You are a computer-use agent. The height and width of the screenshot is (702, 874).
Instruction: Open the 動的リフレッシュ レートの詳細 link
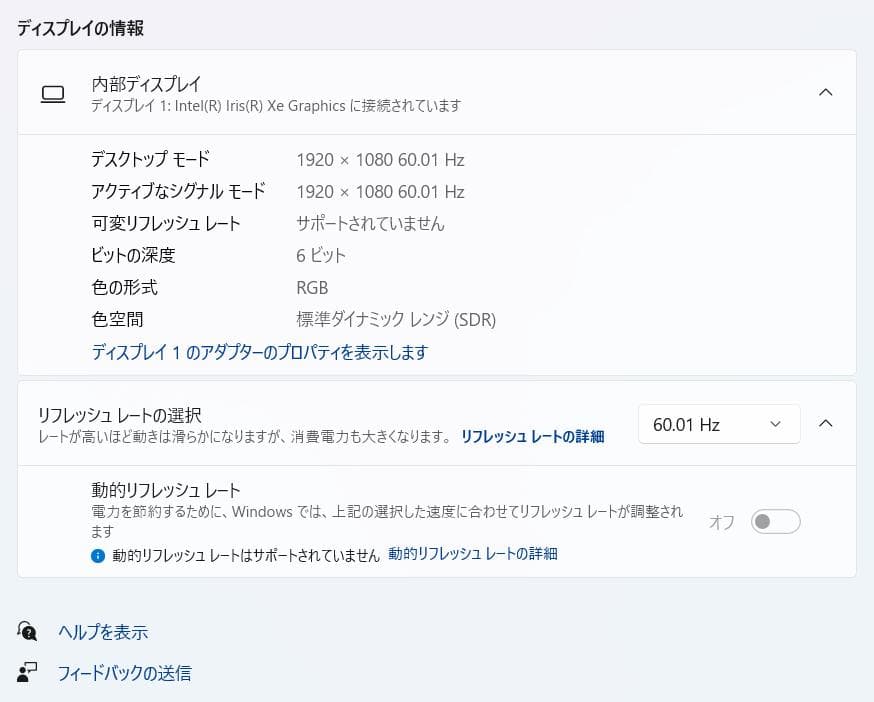(x=473, y=553)
